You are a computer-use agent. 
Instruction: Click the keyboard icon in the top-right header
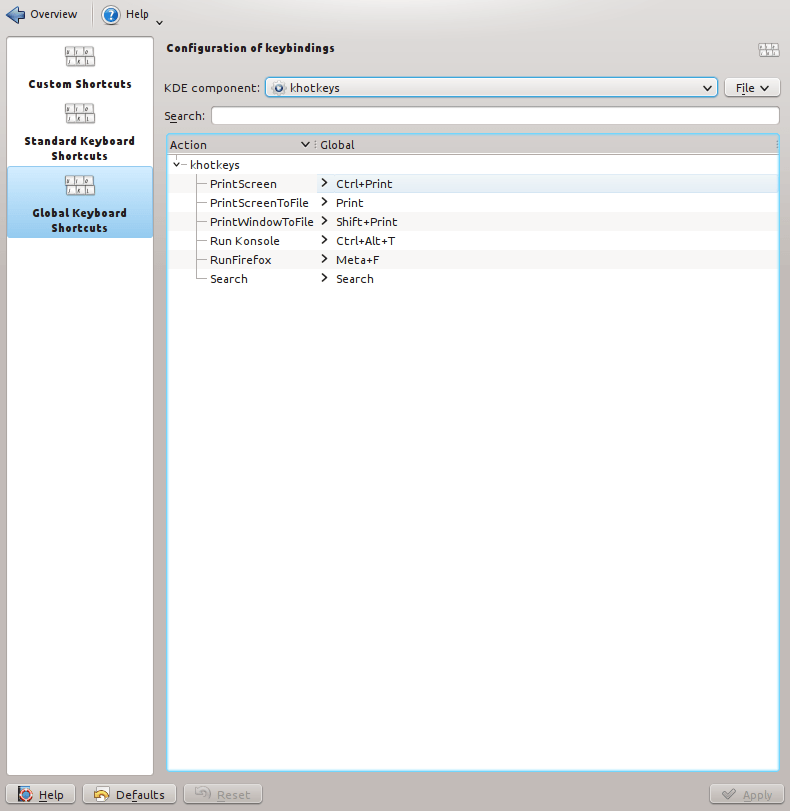(768, 50)
